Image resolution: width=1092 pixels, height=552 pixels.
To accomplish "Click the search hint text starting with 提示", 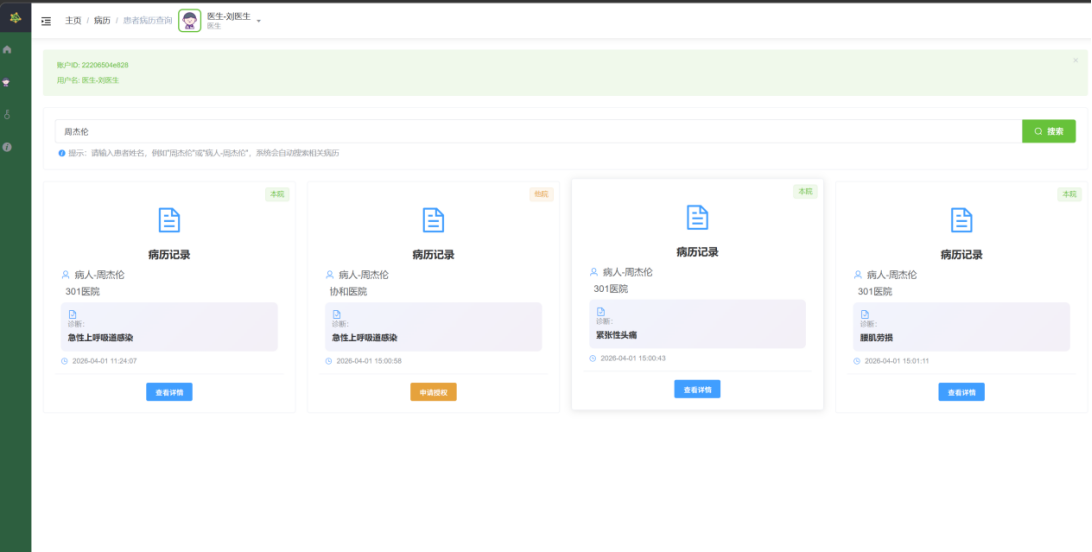I will point(203,153).
